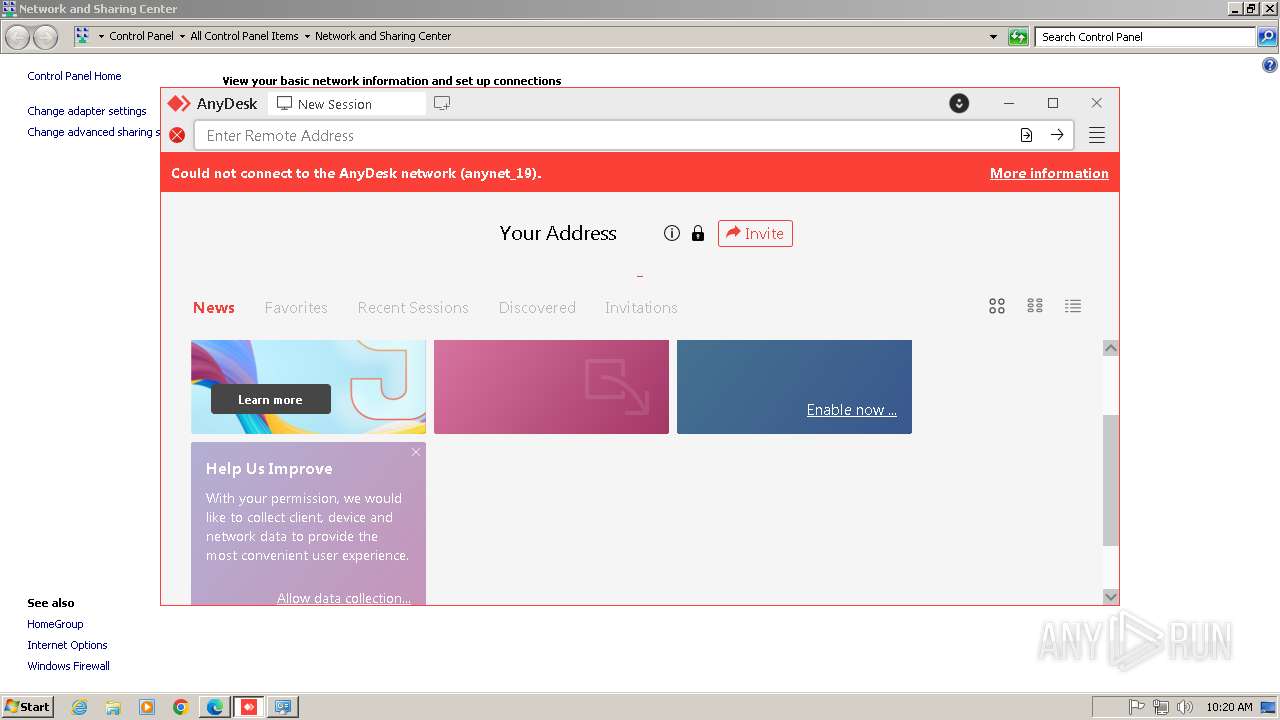Open Change adapter settings
Screen dimensions: 1280x720
tap(87, 111)
